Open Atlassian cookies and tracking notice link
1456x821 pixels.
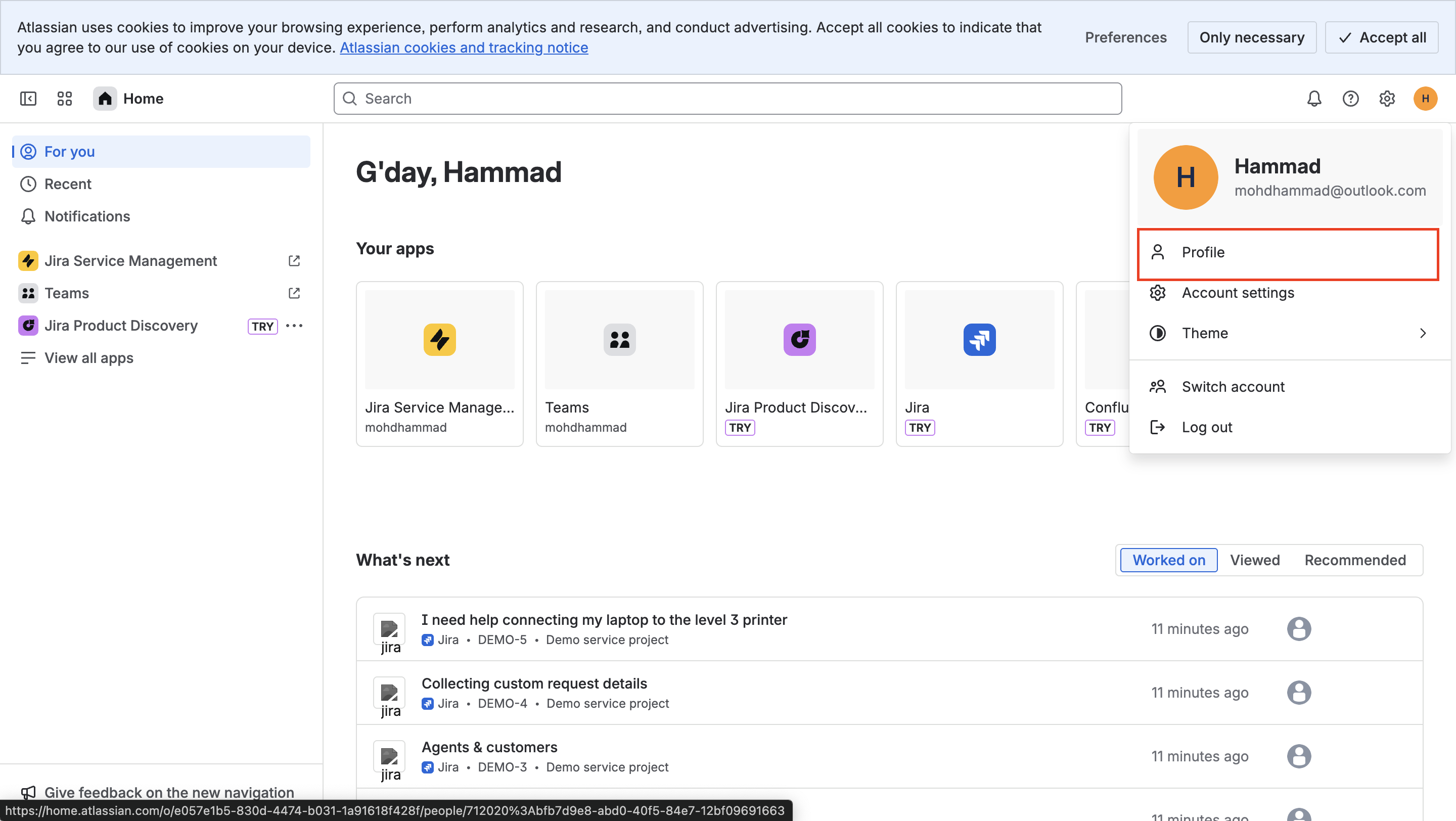tap(464, 48)
